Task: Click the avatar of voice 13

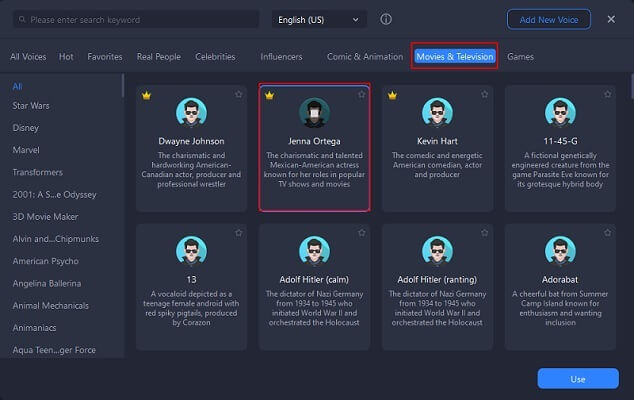Action: click(191, 251)
